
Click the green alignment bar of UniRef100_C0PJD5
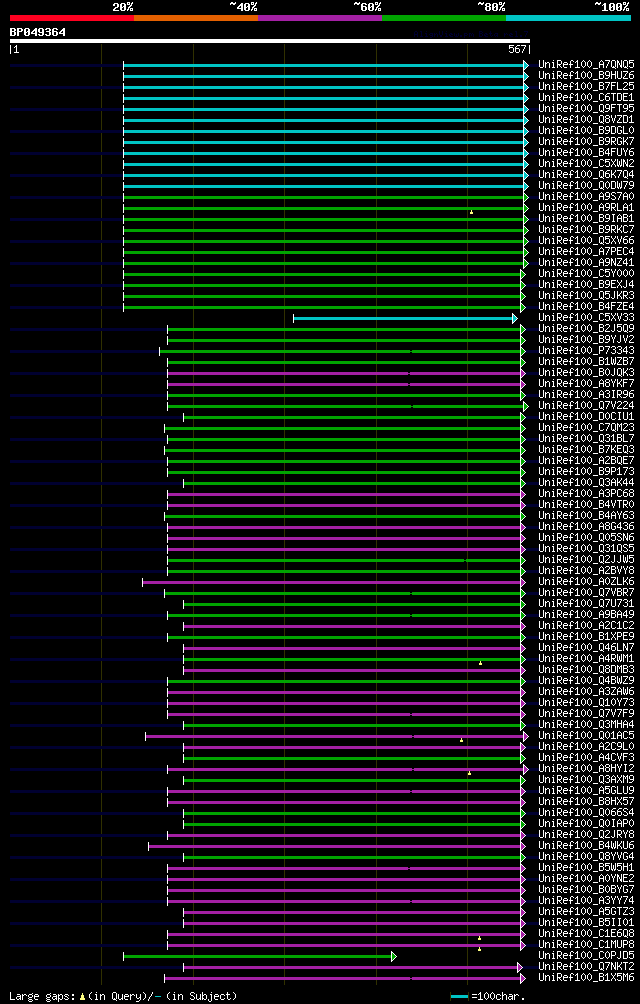(x=257, y=957)
